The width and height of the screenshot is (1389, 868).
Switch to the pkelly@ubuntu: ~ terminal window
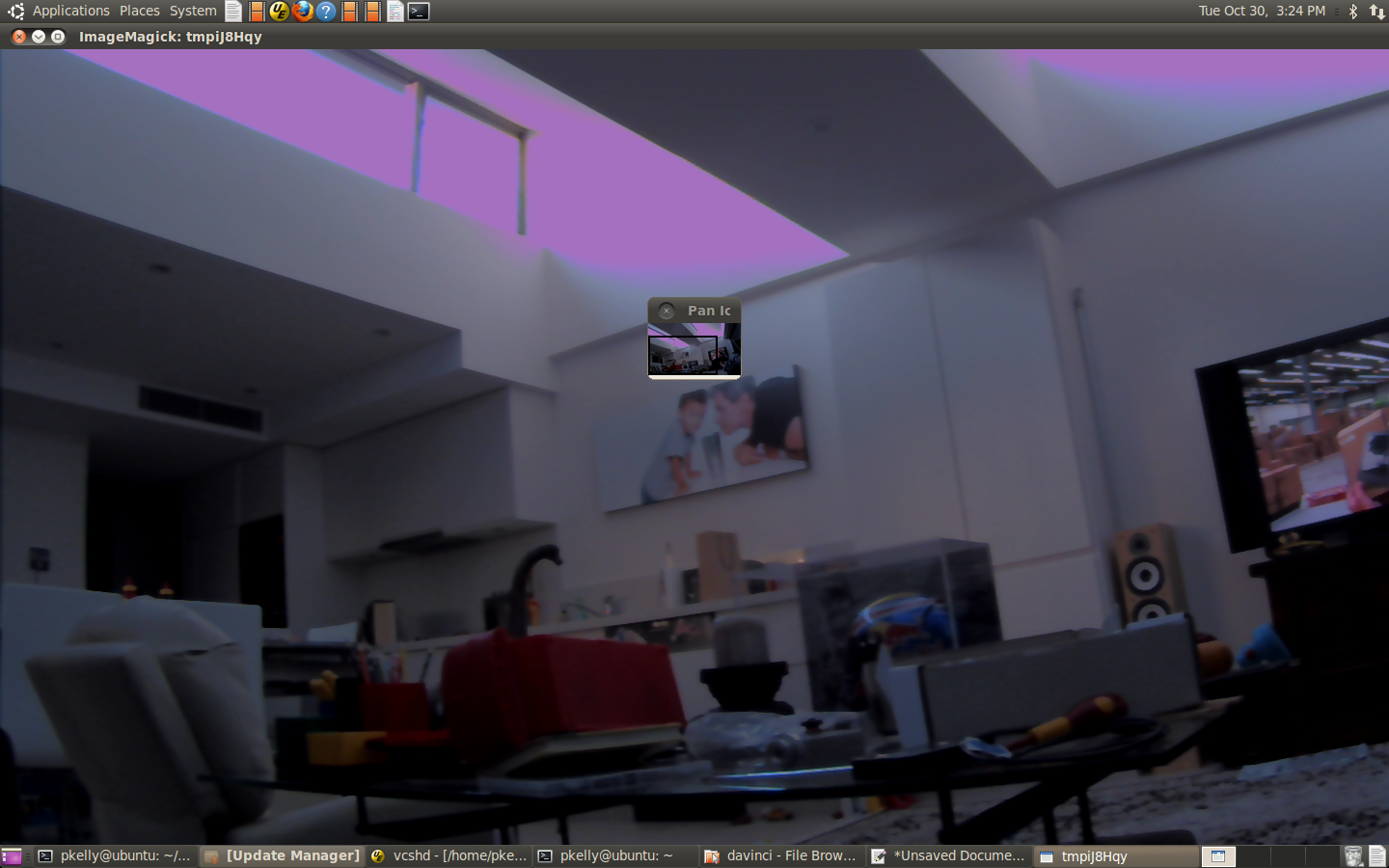(615, 856)
